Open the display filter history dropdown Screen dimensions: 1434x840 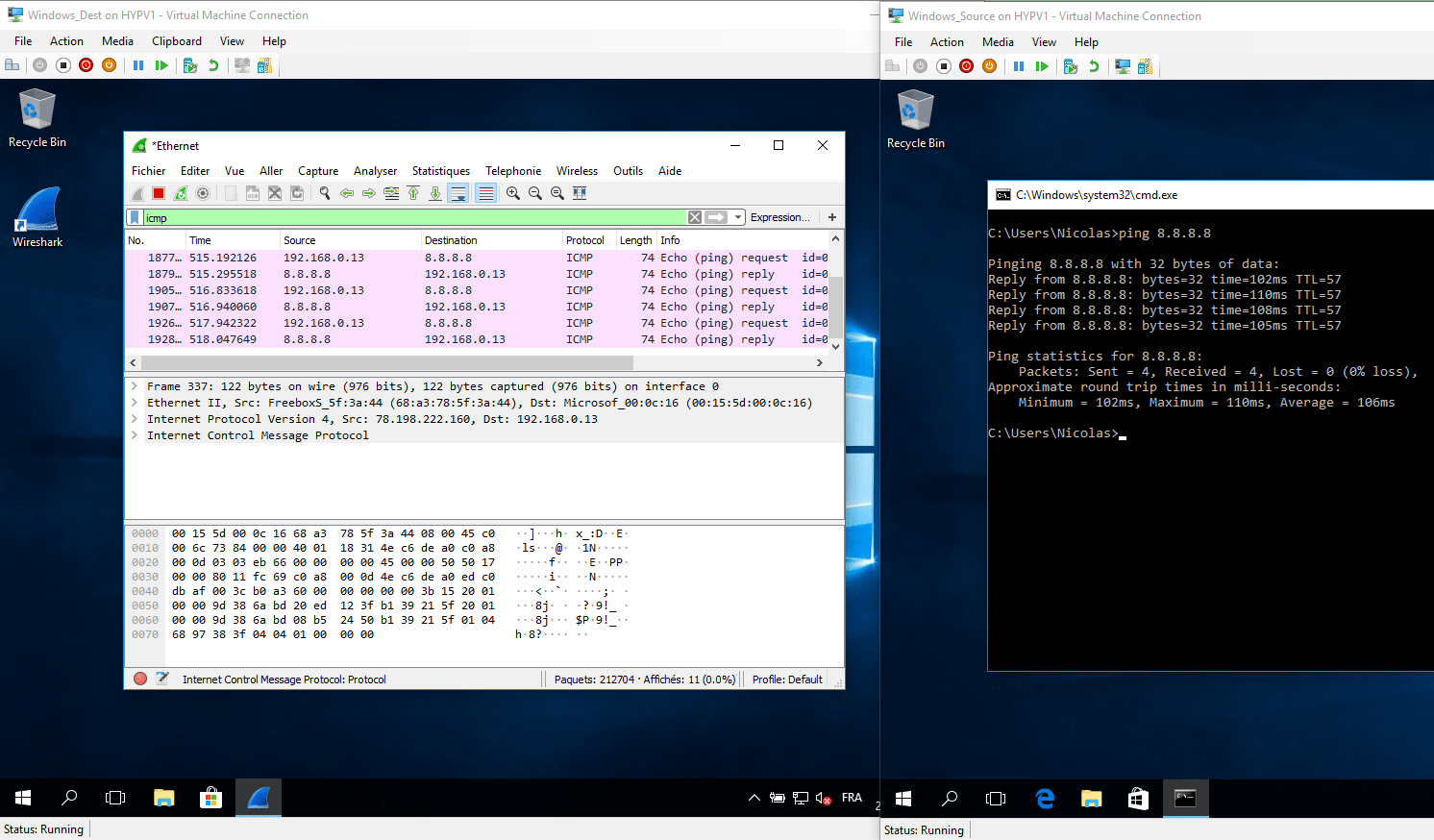738,217
